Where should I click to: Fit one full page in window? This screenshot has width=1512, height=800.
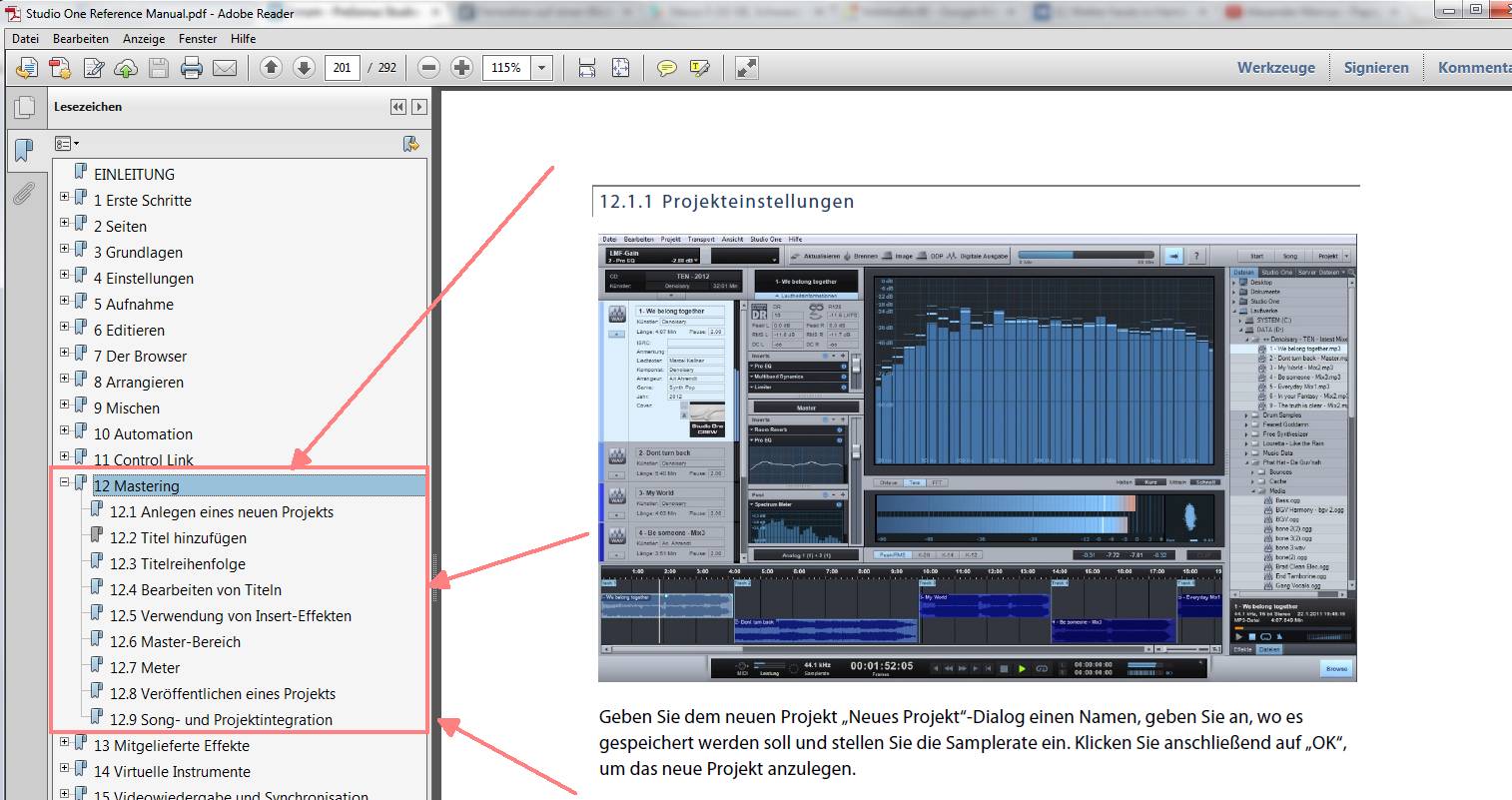[620, 68]
